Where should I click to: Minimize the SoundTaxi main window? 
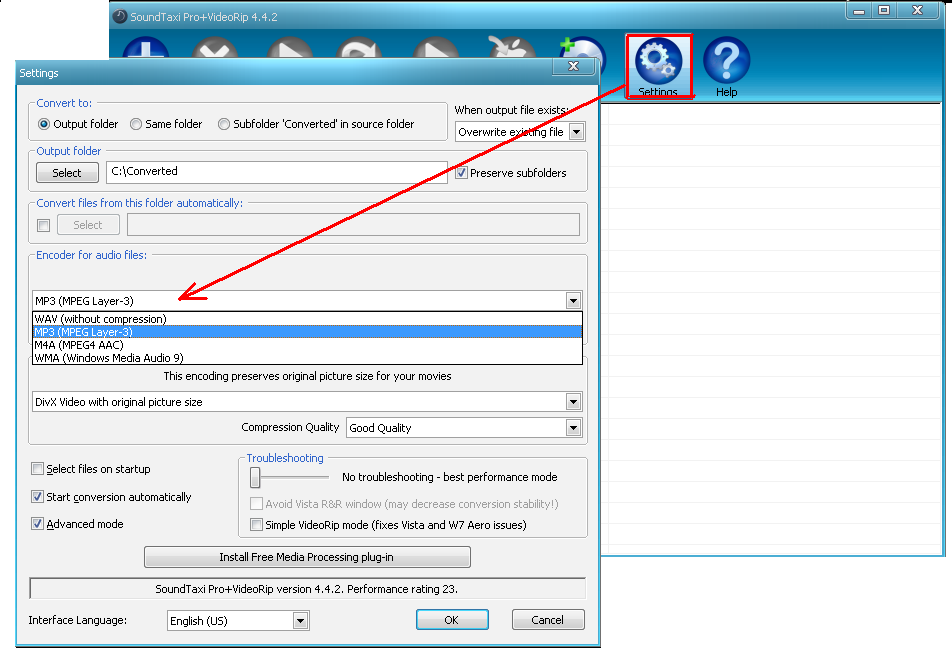[x=859, y=10]
